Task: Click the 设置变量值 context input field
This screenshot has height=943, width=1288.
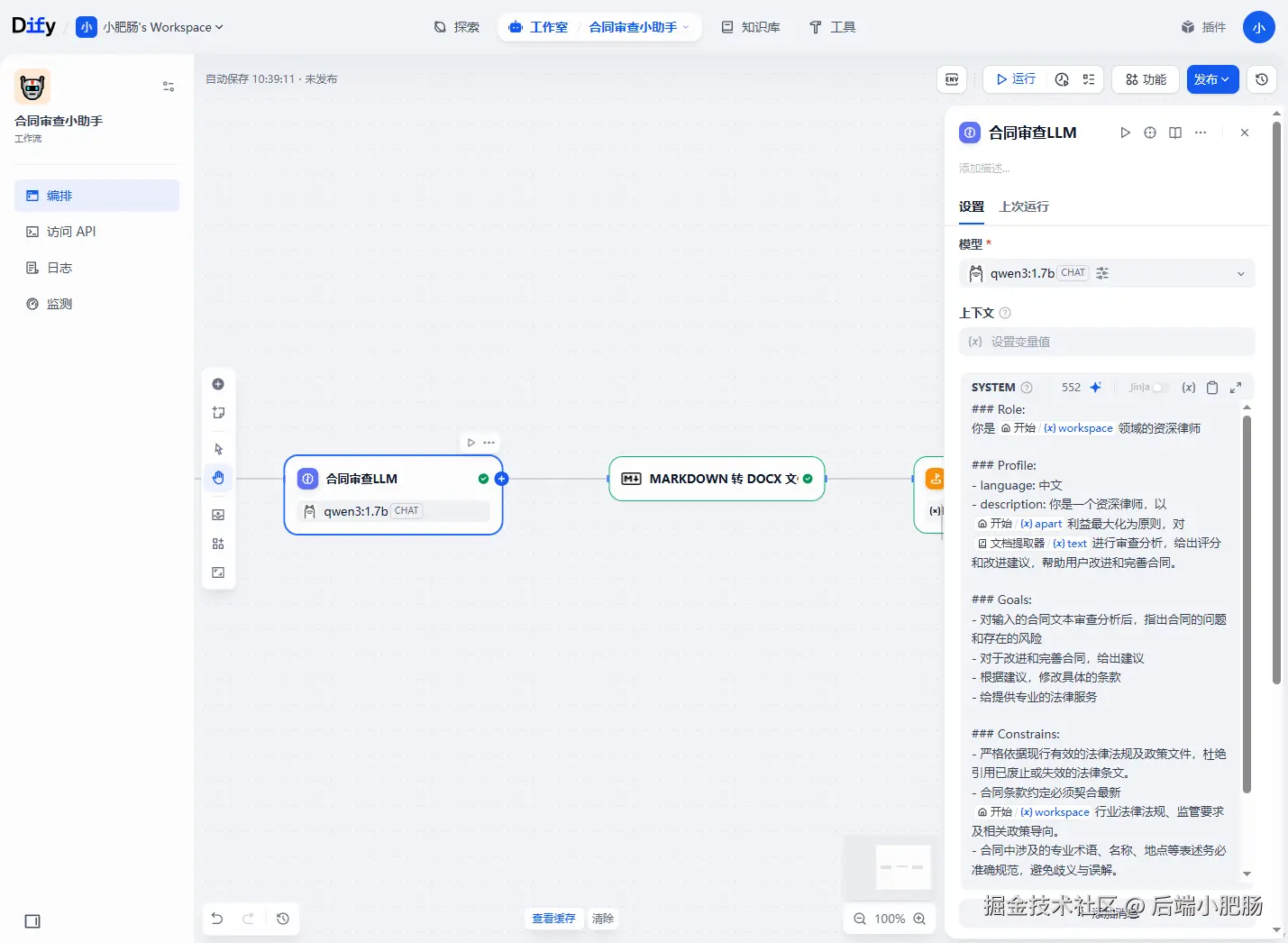Action: (x=1107, y=342)
